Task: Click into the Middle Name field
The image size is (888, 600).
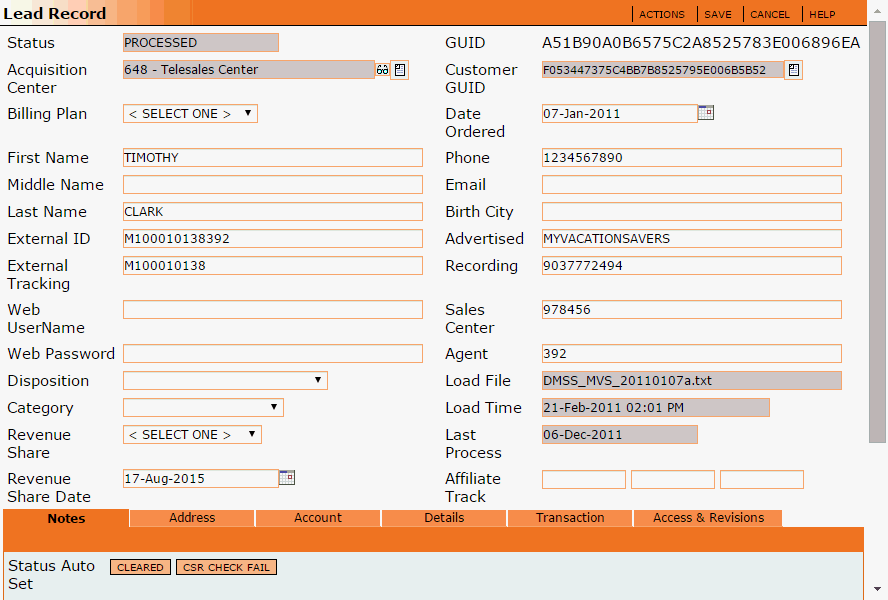Action: (x=273, y=185)
